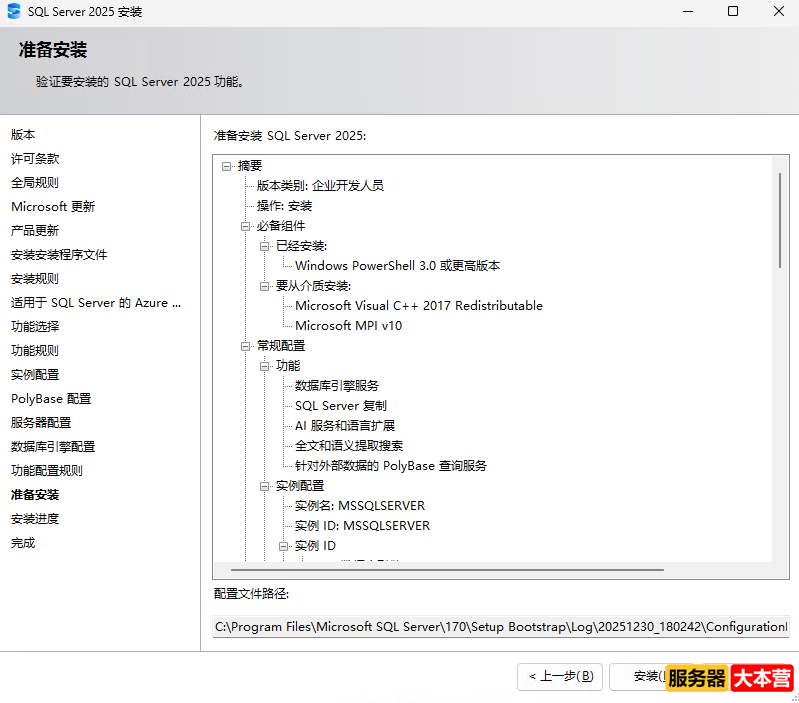799x703 pixels.
Task: Collapse the 要从介质安装 tree node
Action: (264, 286)
